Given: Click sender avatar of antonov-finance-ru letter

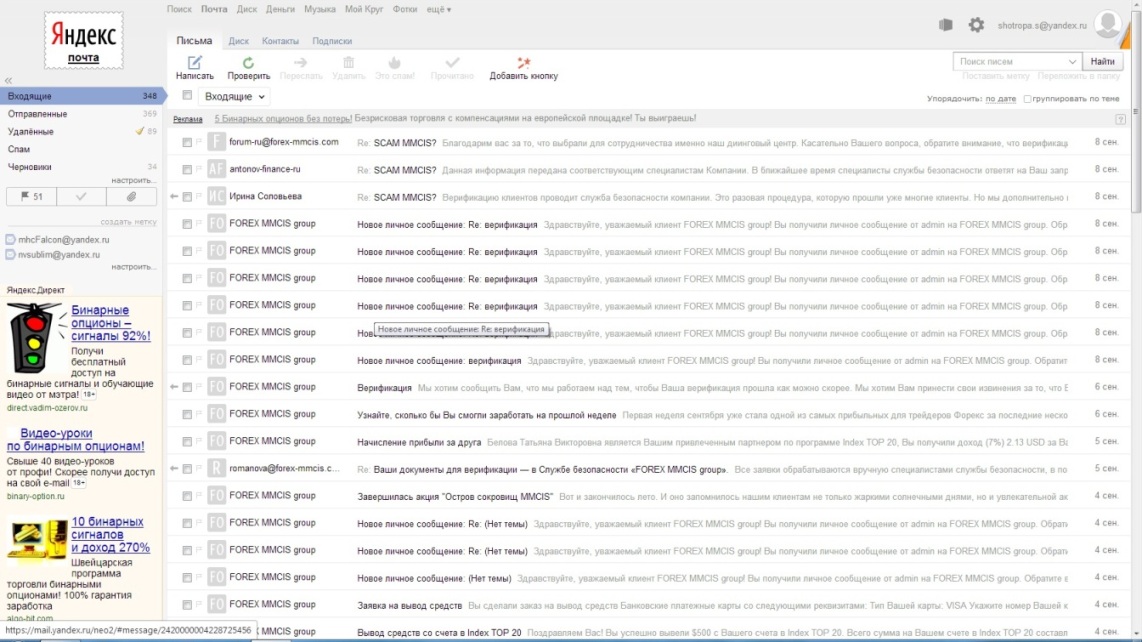Looking at the screenshot, I should [216, 169].
